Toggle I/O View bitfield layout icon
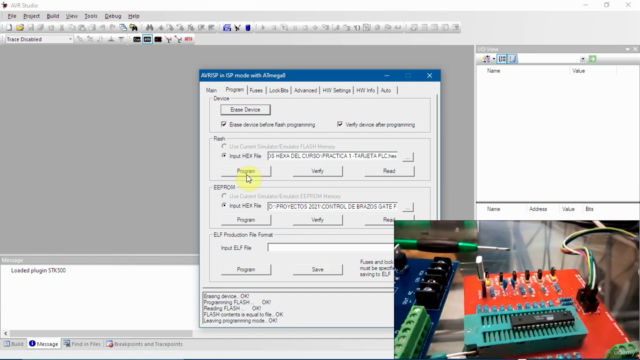Viewport: 640px width, 360px height. coord(512,59)
